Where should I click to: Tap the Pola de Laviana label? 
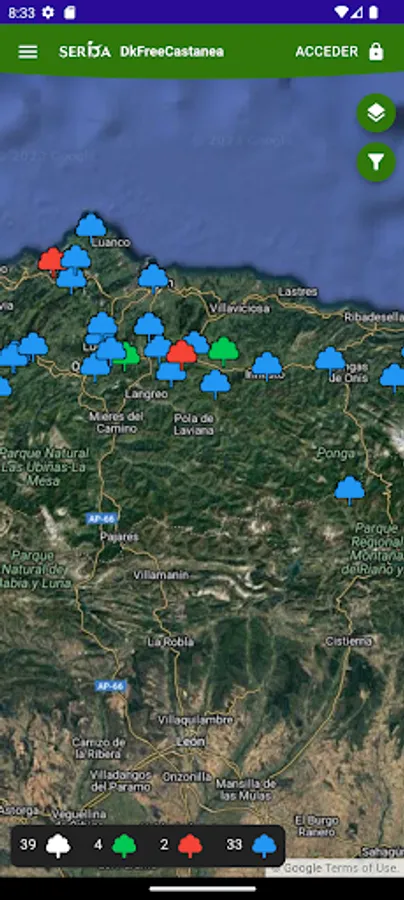[x=194, y=424]
